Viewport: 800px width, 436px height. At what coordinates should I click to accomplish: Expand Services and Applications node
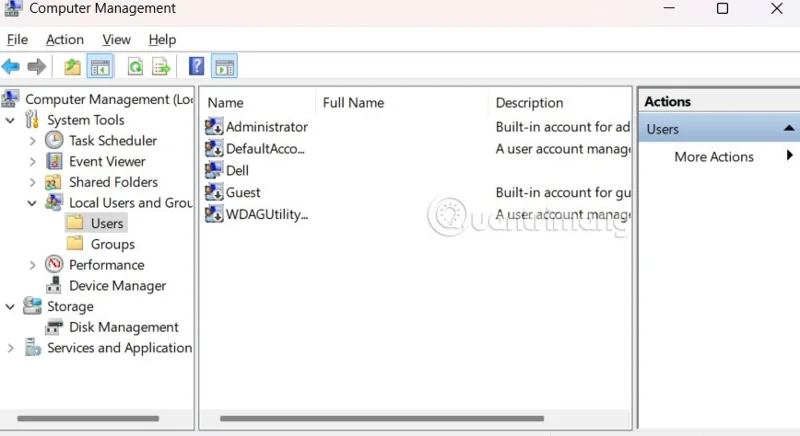coord(10,348)
